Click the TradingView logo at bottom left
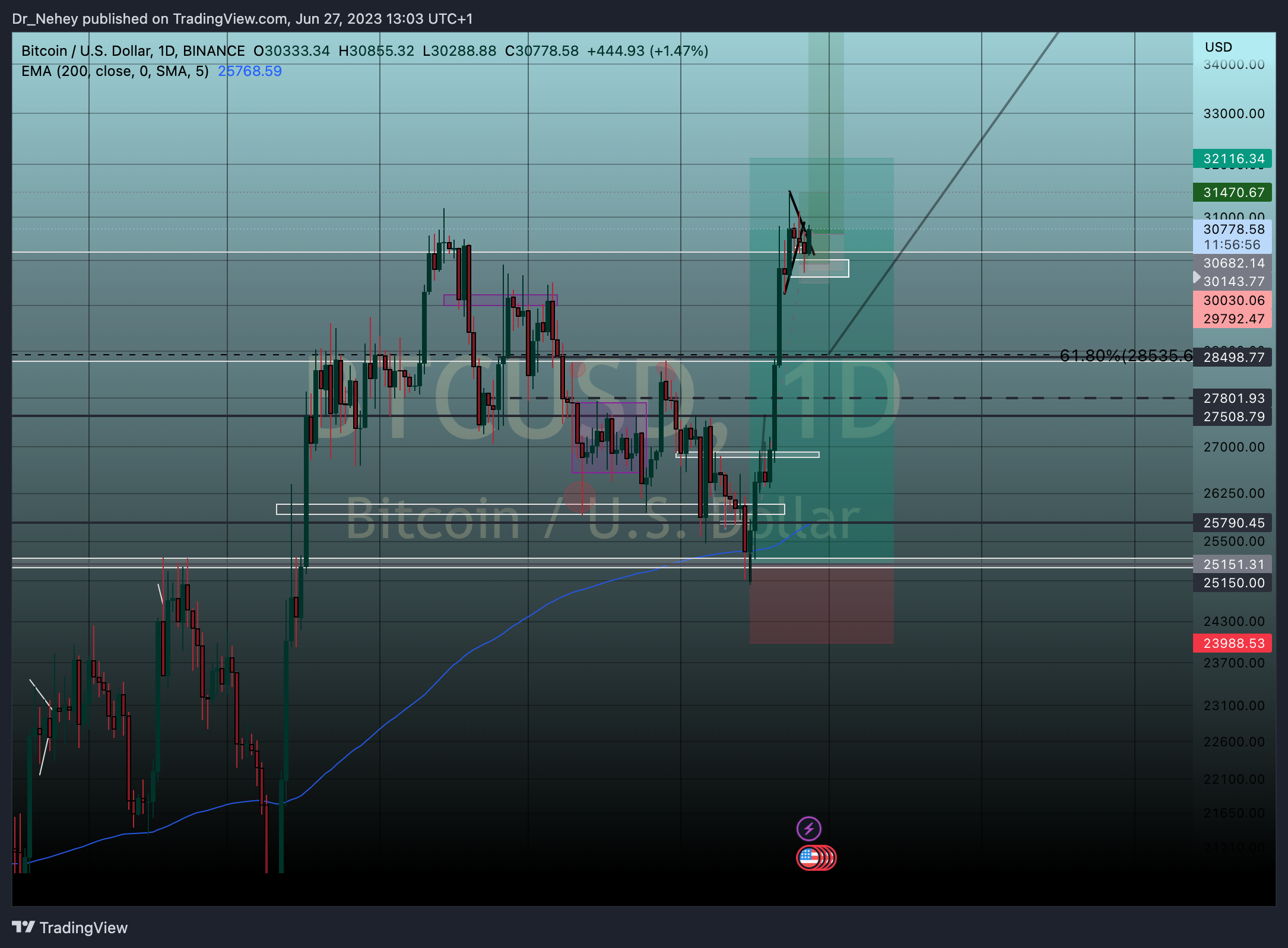The image size is (1288, 948). pyautogui.click(x=70, y=928)
